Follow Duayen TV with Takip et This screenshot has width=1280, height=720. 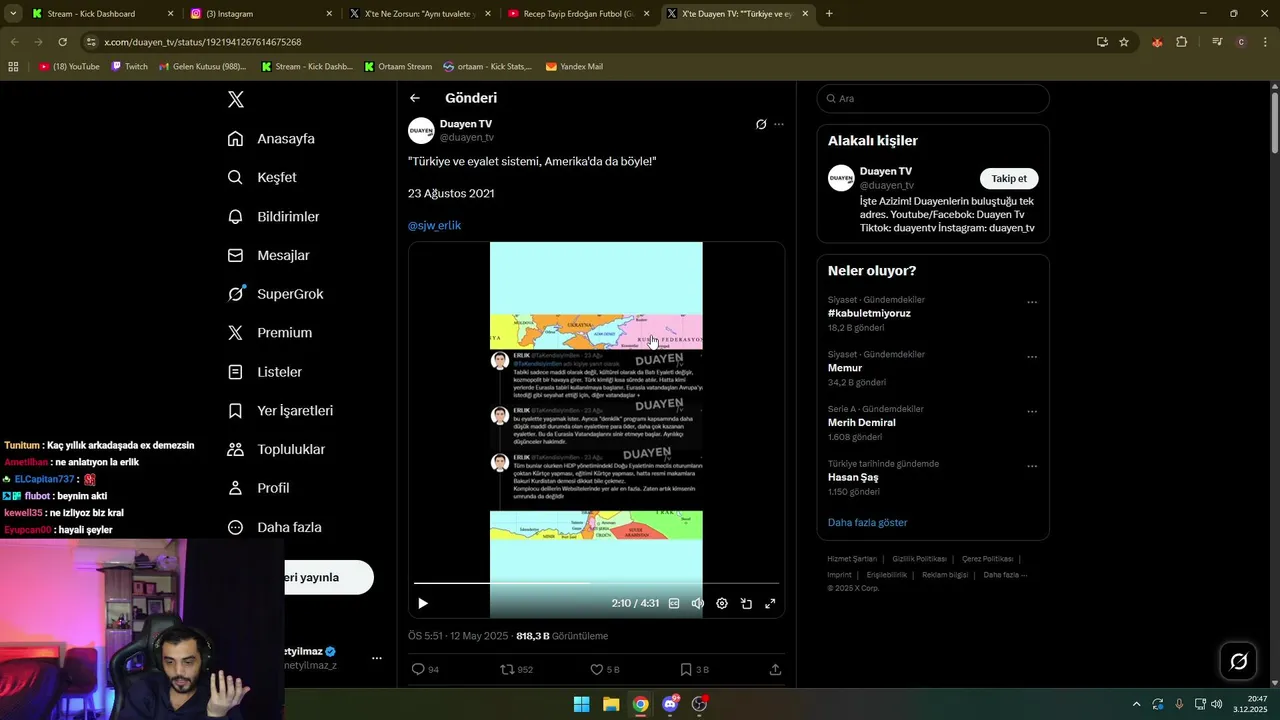pyautogui.click(x=1009, y=178)
